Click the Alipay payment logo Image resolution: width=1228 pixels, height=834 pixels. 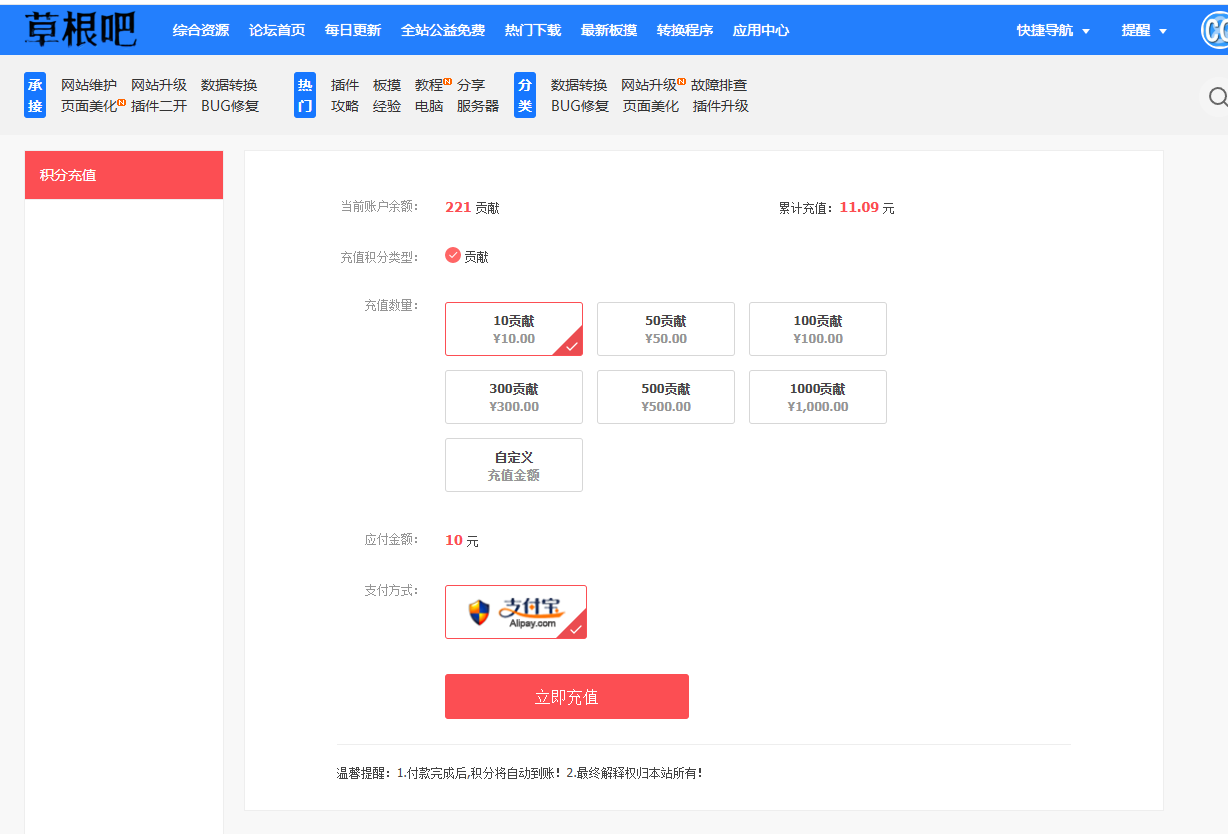(x=516, y=611)
